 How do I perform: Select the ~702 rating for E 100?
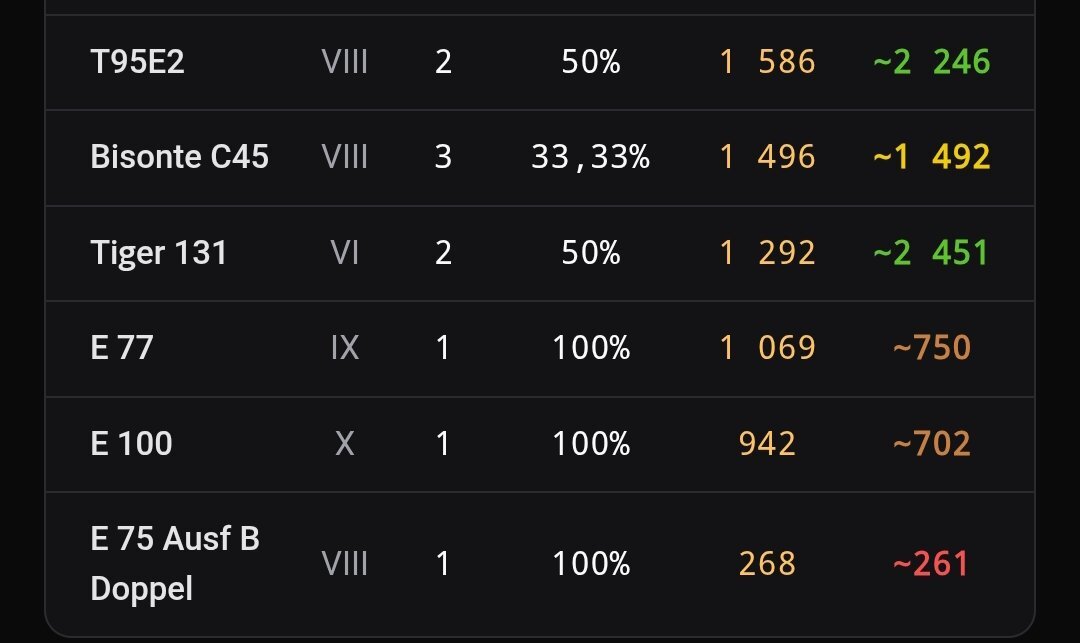[932, 443]
